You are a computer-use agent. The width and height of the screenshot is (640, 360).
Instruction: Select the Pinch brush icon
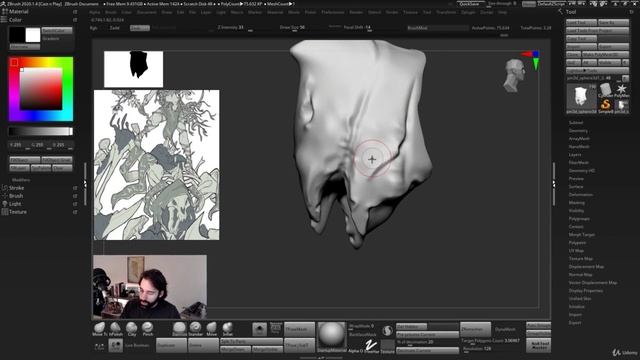(147, 328)
